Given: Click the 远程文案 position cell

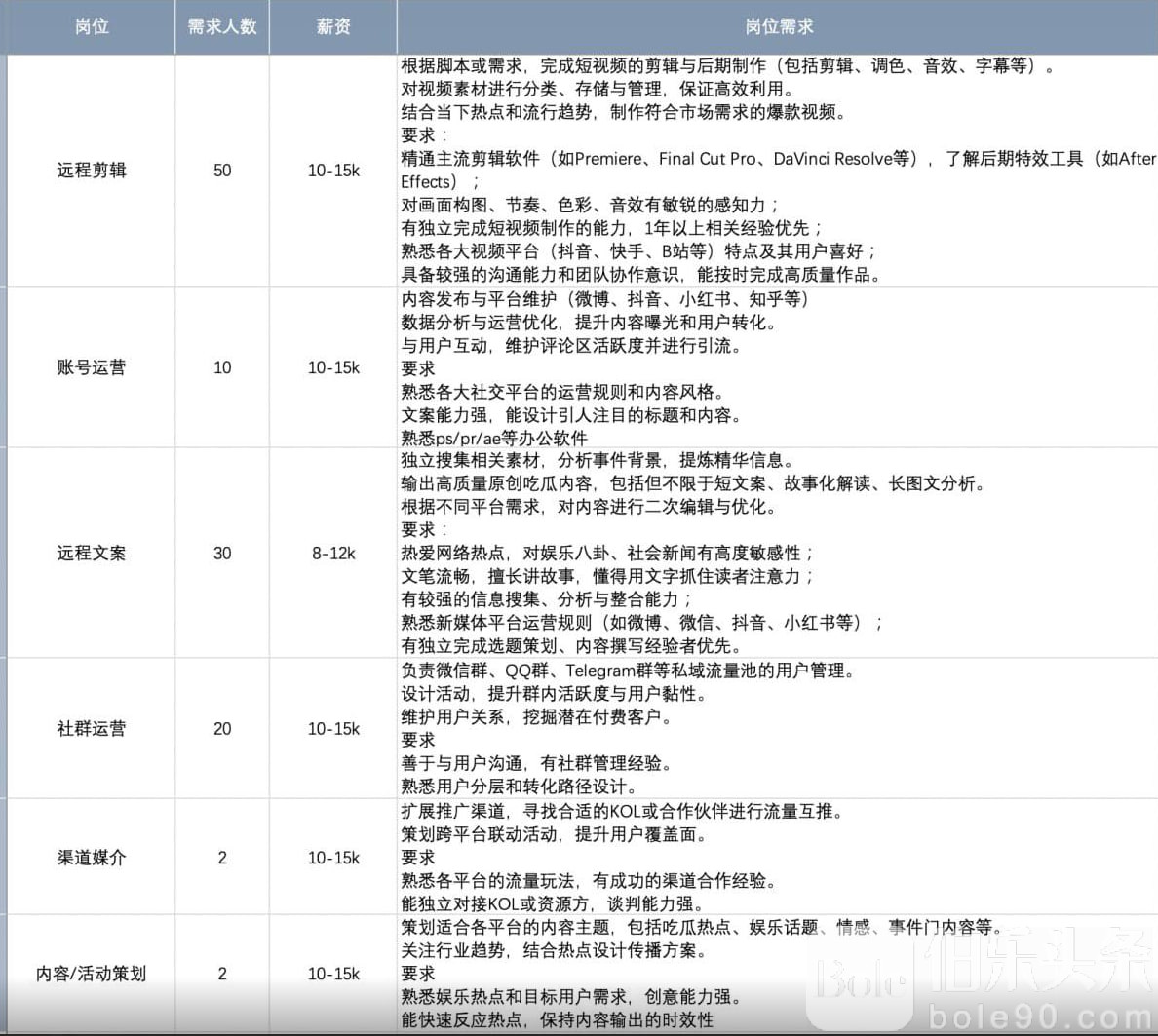Looking at the screenshot, I should [x=91, y=553].
